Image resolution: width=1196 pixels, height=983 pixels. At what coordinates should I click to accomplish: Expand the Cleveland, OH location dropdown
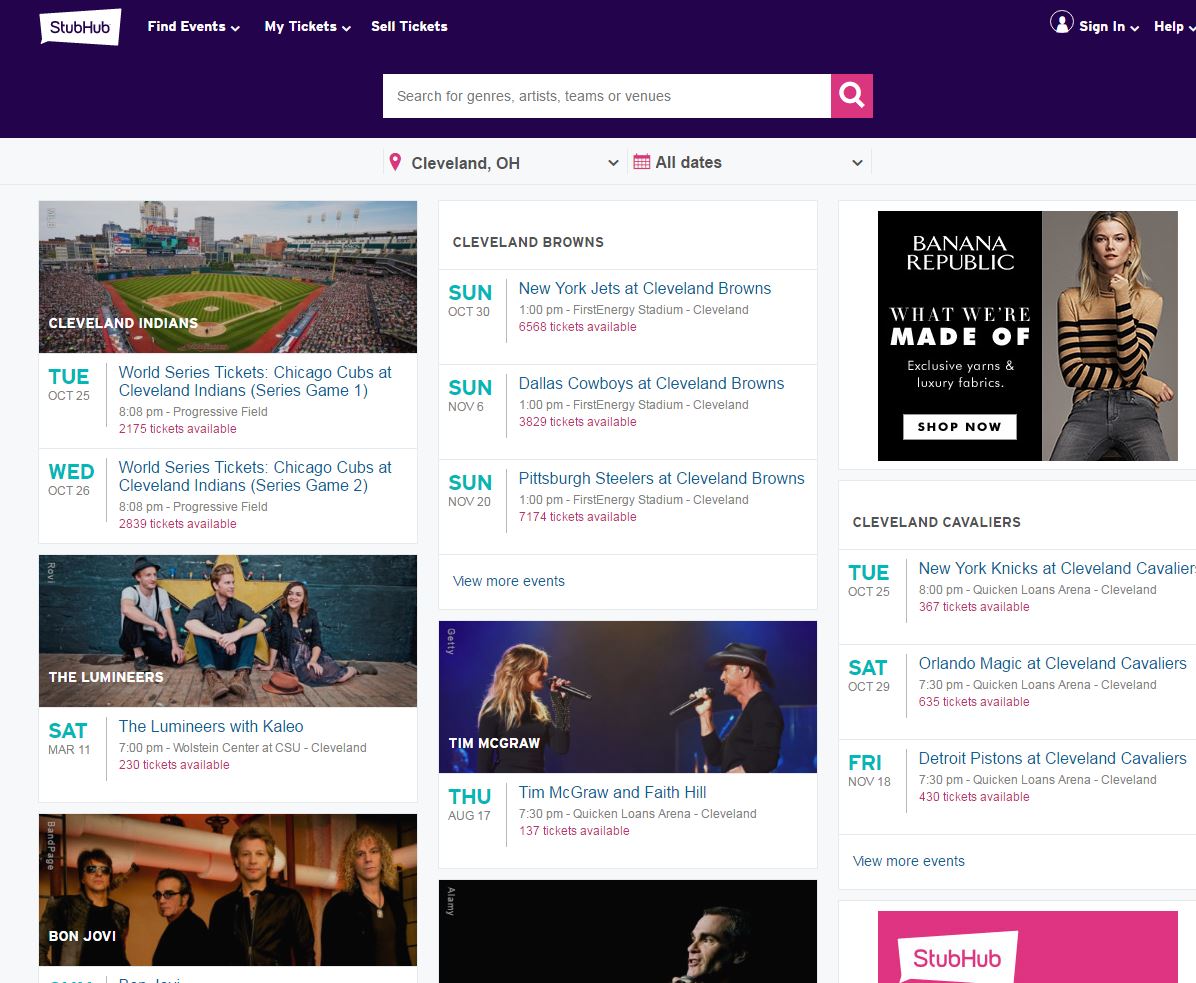(x=613, y=163)
